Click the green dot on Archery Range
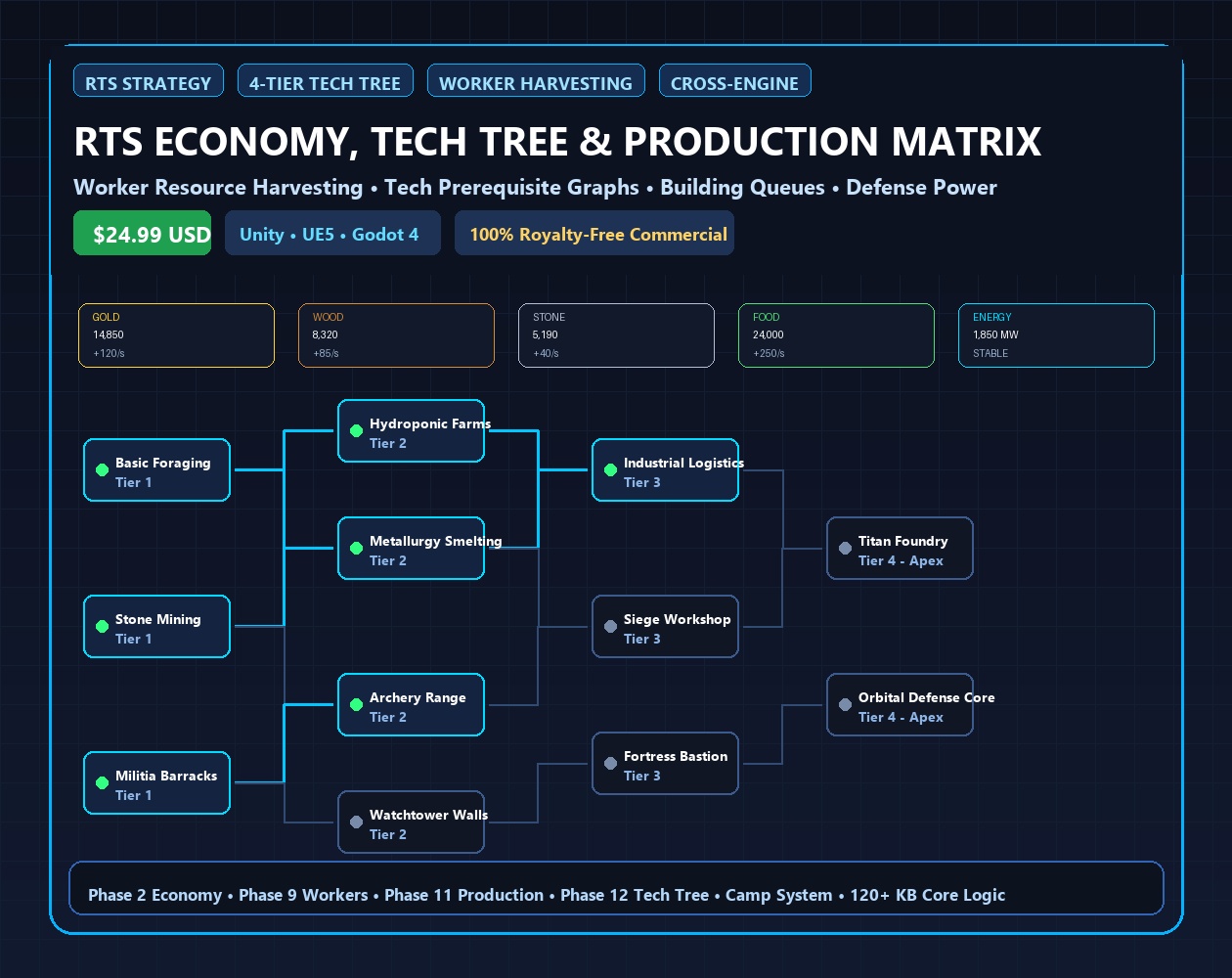This screenshot has width=1232, height=978. (x=356, y=705)
